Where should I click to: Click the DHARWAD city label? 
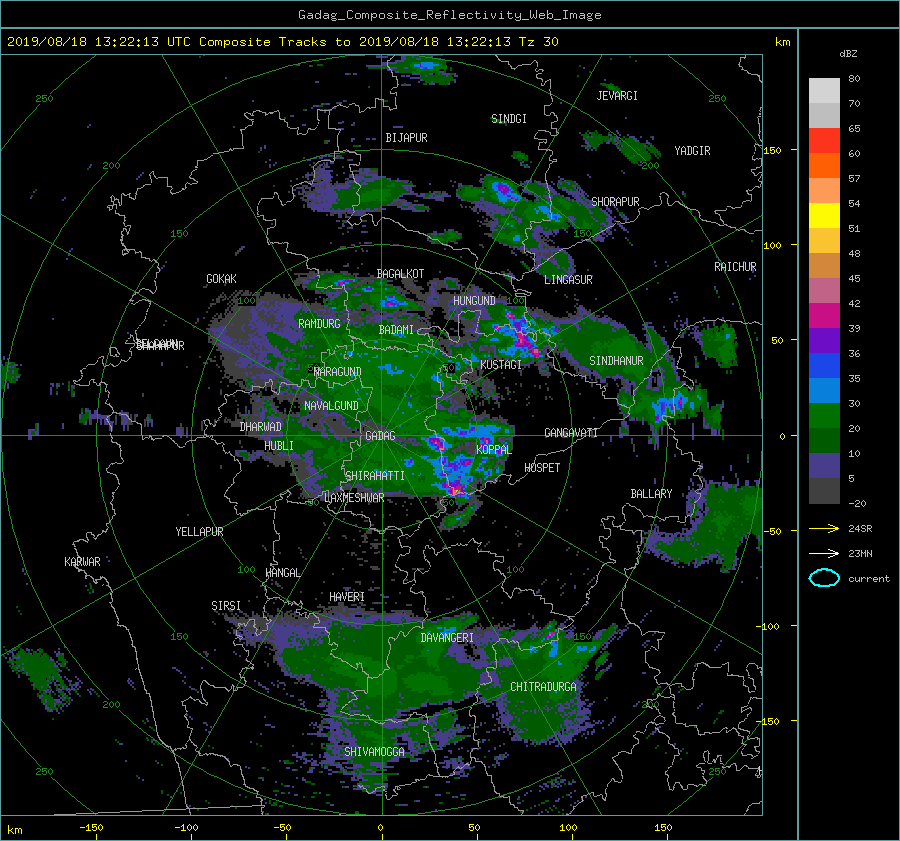pyautogui.click(x=261, y=427)
